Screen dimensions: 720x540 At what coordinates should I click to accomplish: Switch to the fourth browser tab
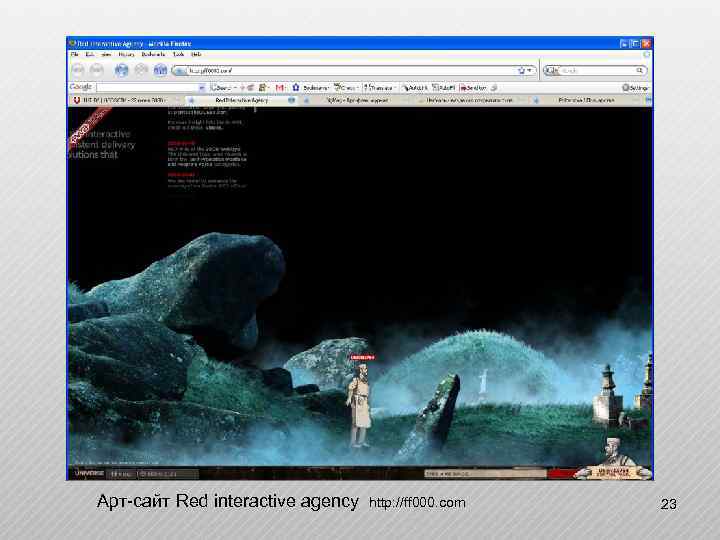pos(469,100)
